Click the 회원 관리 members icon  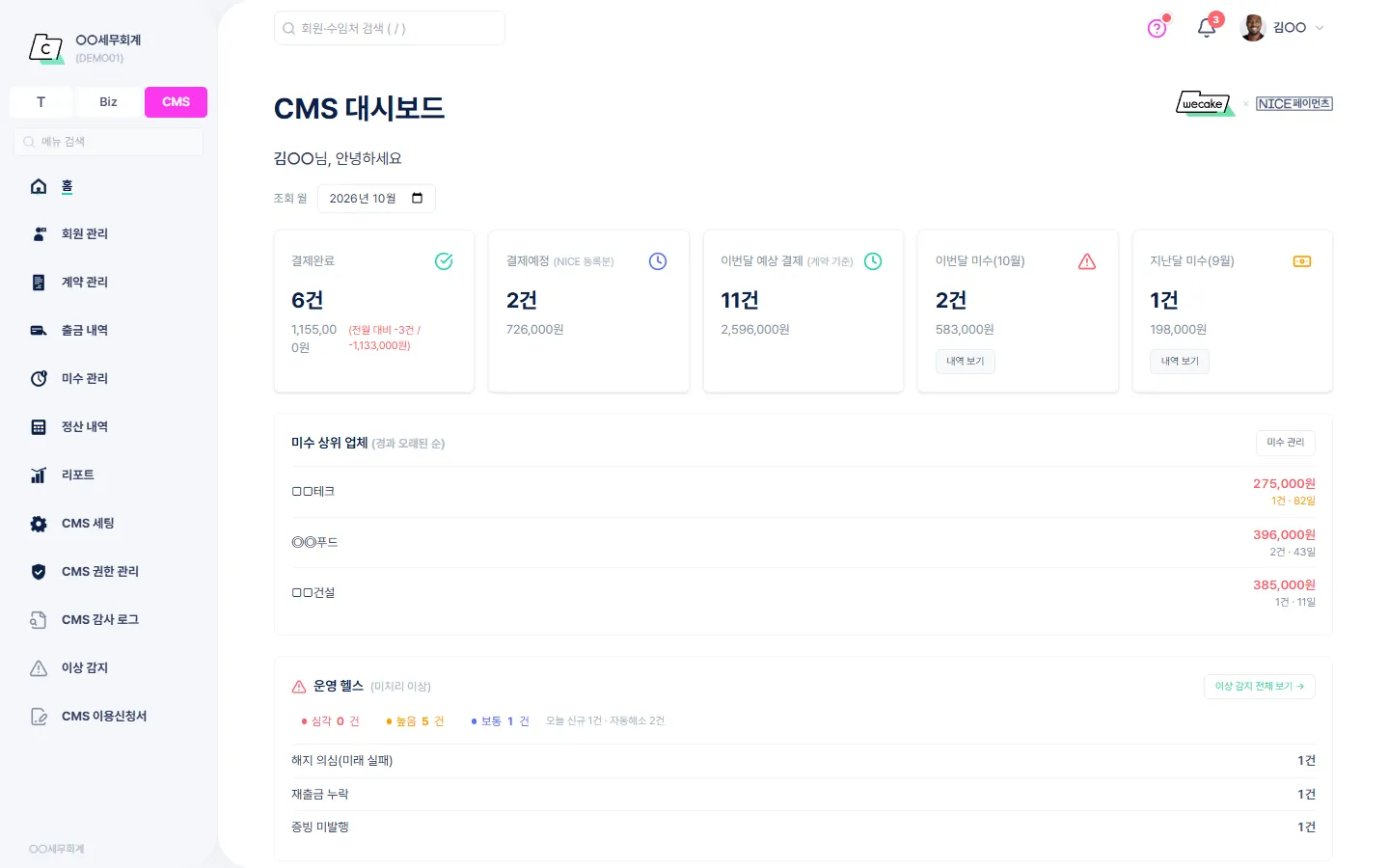39,234
